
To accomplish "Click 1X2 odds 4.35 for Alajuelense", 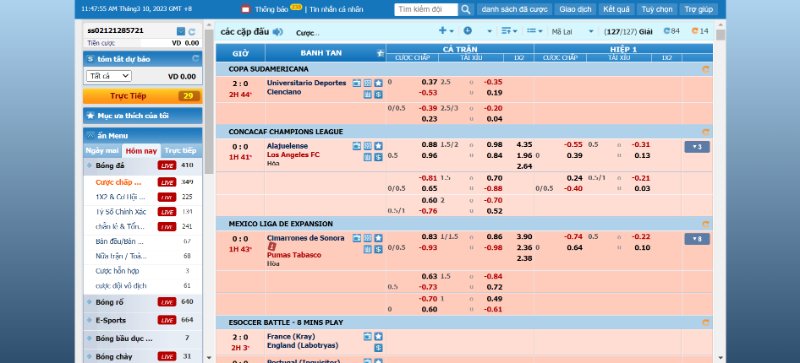I will tap(524, 144).
